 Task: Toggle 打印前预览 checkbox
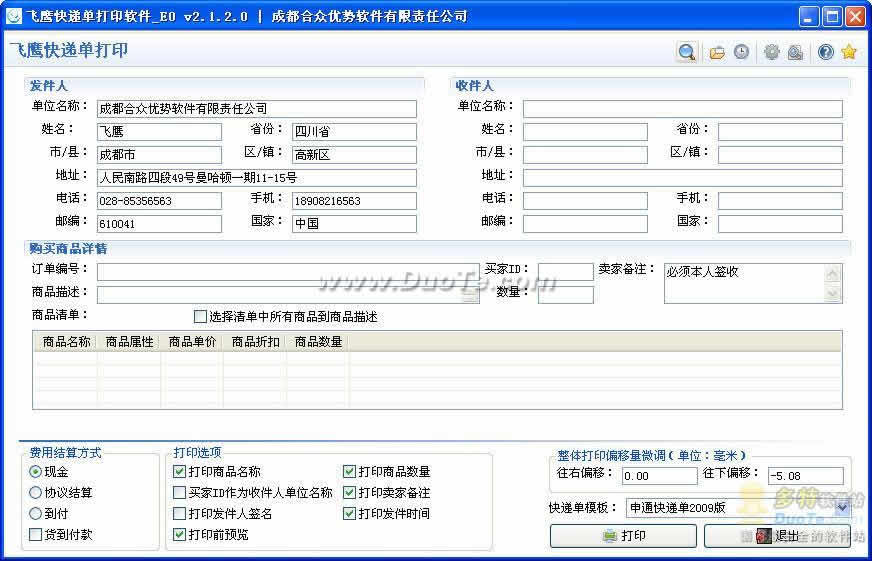[179, 534]
